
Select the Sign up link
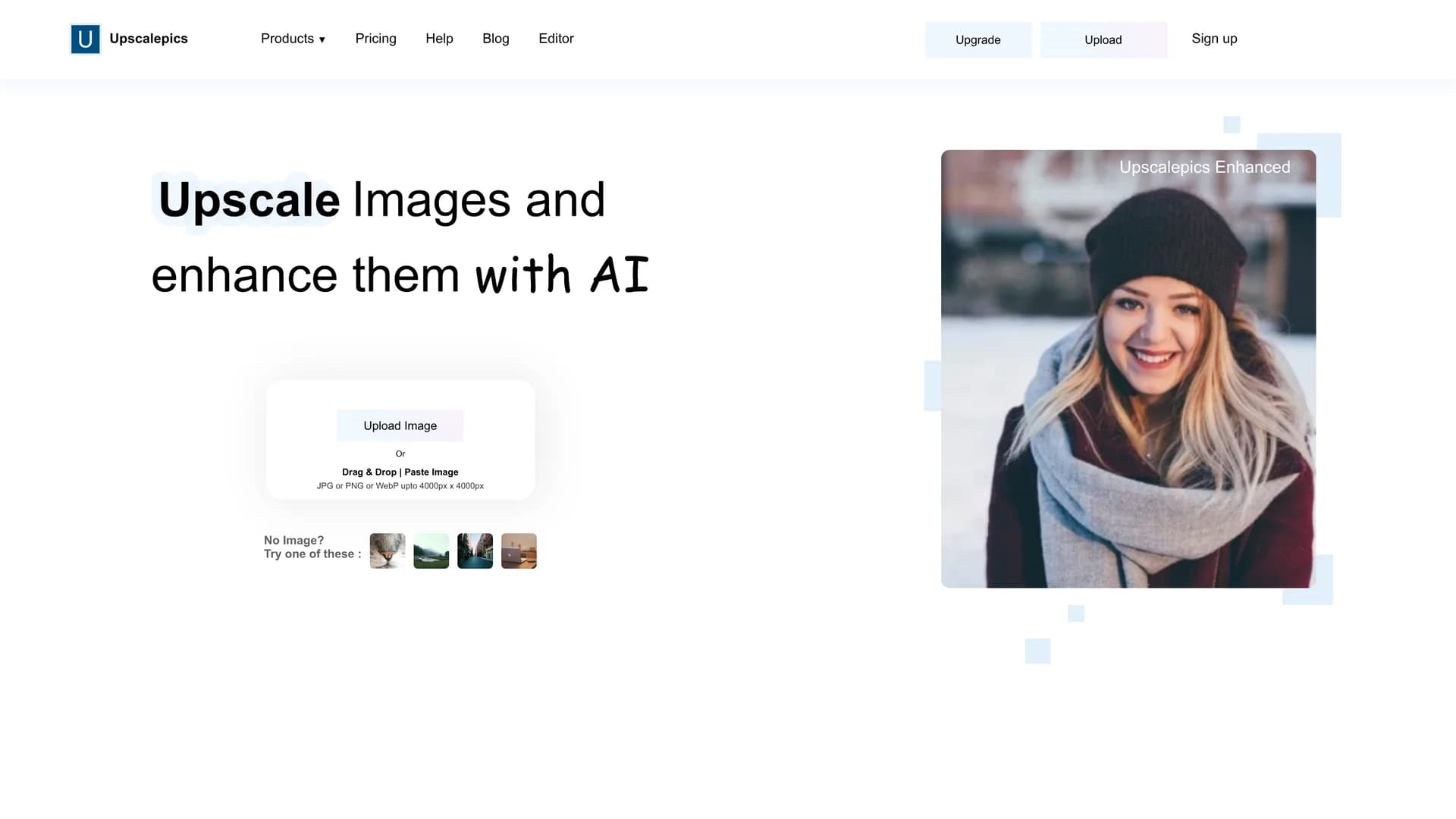[1214, 39]
